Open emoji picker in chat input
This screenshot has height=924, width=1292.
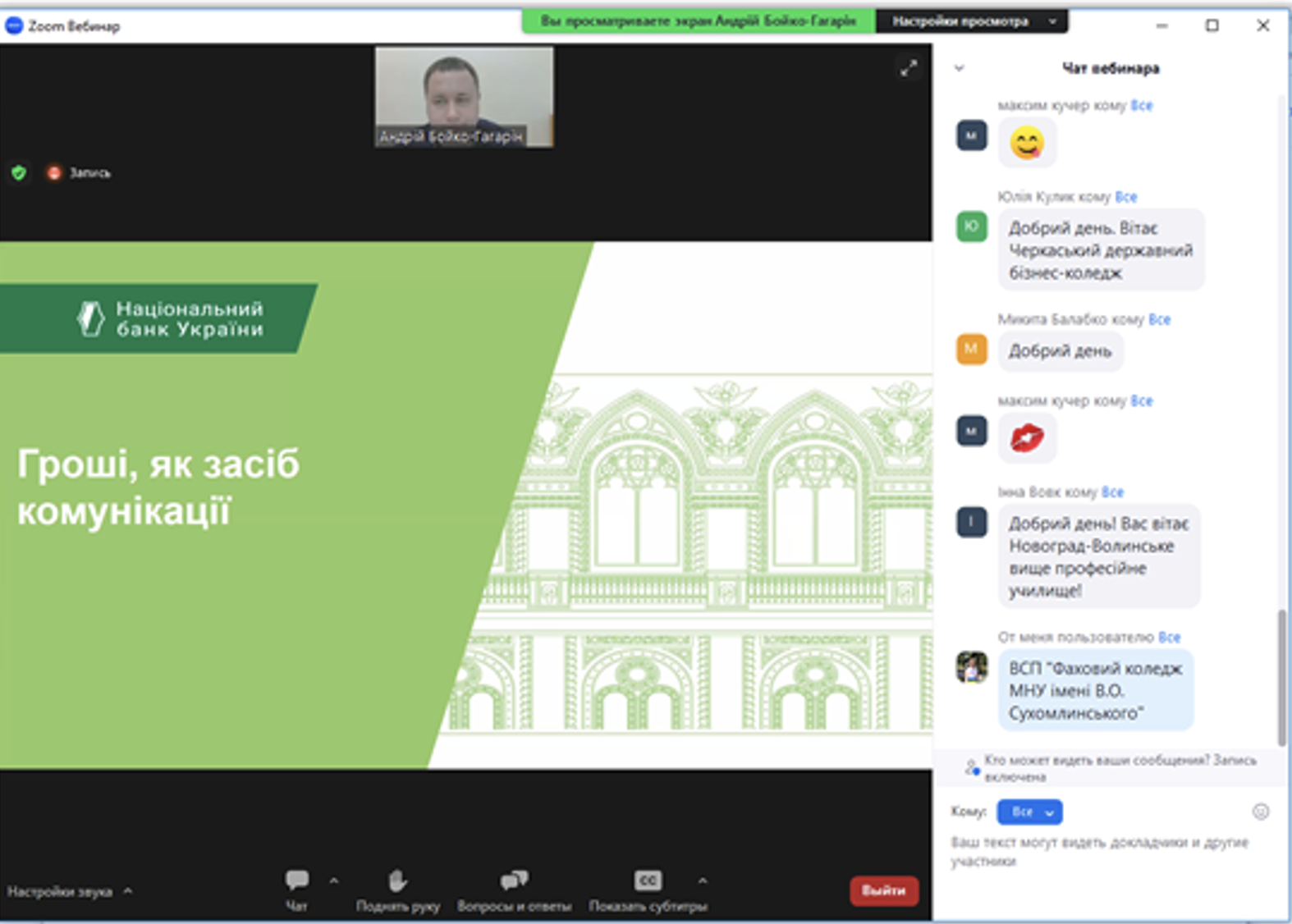[x=1261, y=812]
